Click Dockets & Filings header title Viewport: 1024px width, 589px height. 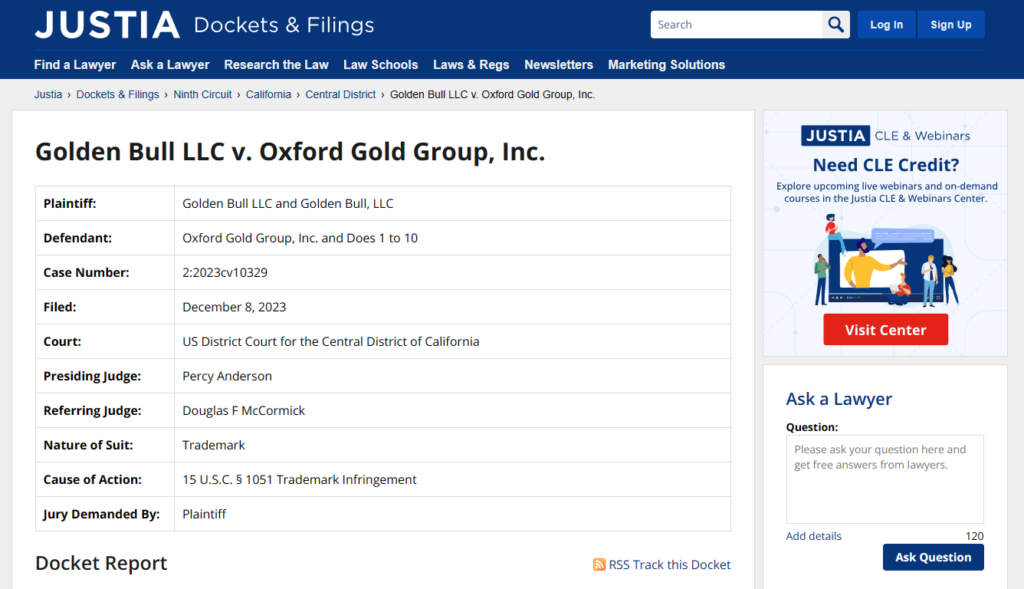point(284,25)
